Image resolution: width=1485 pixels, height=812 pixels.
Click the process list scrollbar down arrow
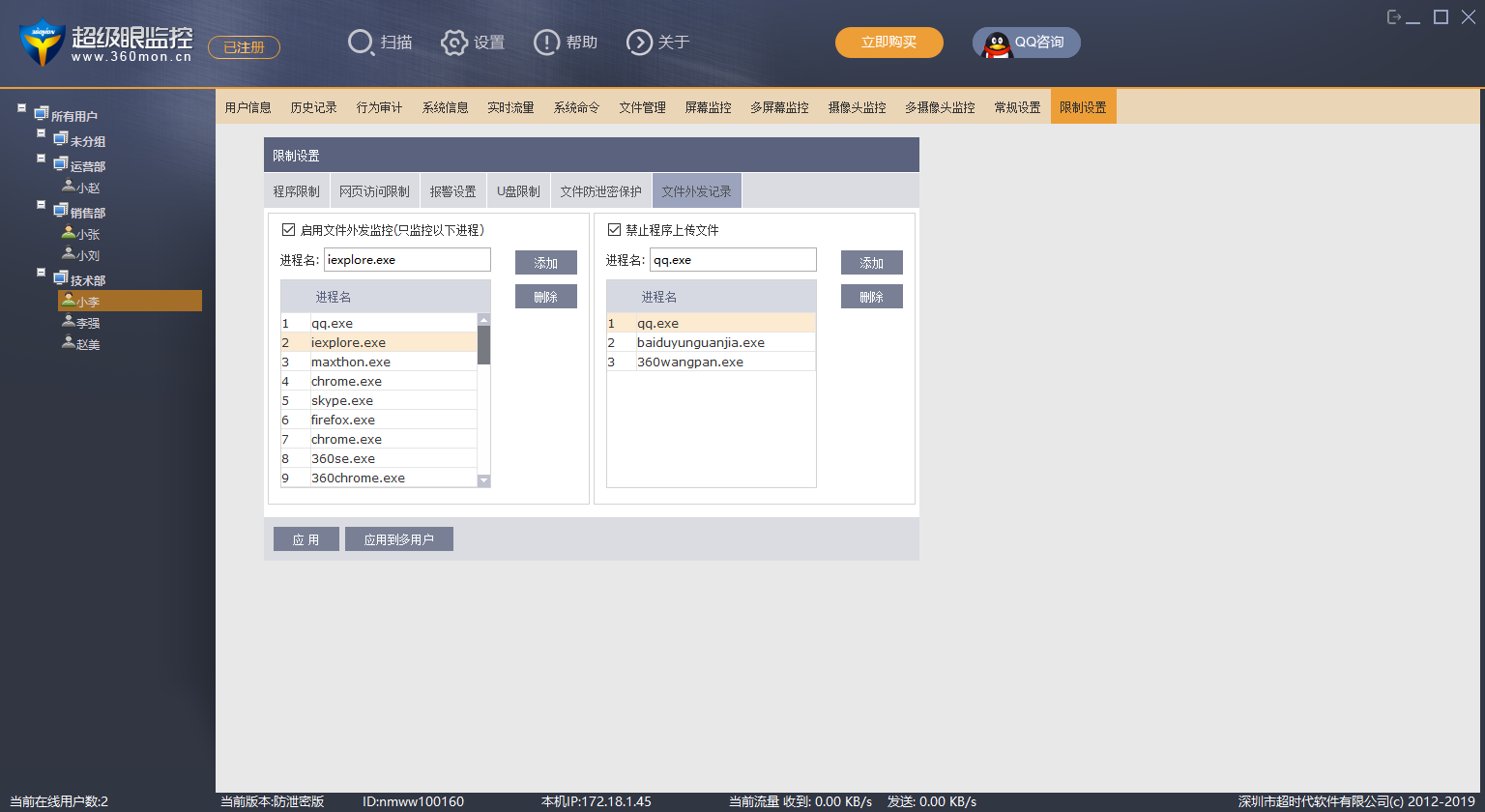(x=484, y=480)
